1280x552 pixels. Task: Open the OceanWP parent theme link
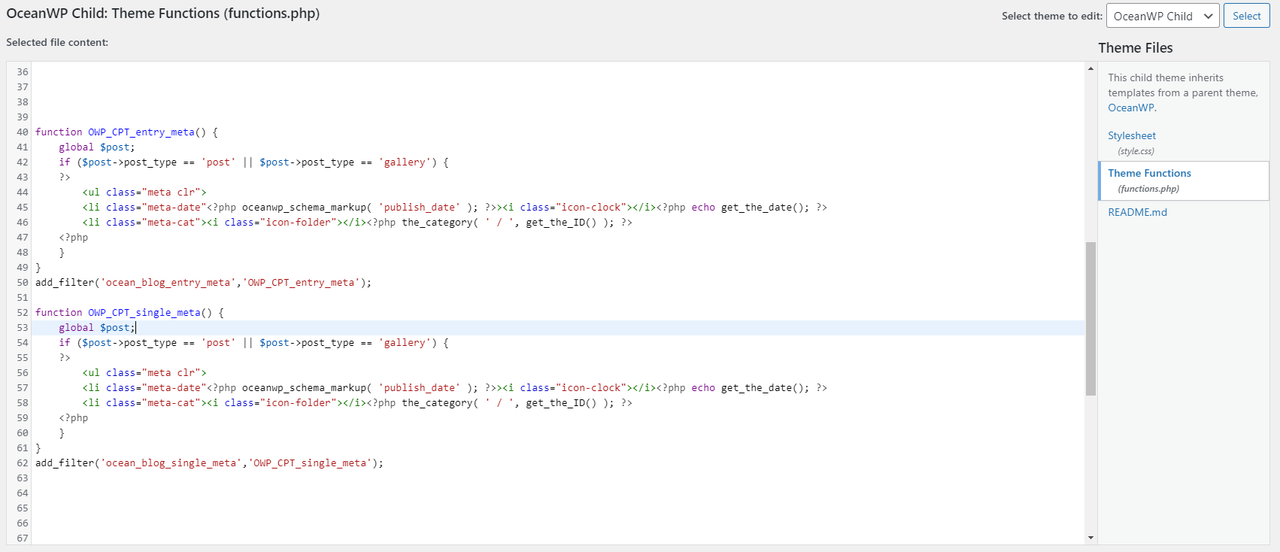click(1131, 107)
